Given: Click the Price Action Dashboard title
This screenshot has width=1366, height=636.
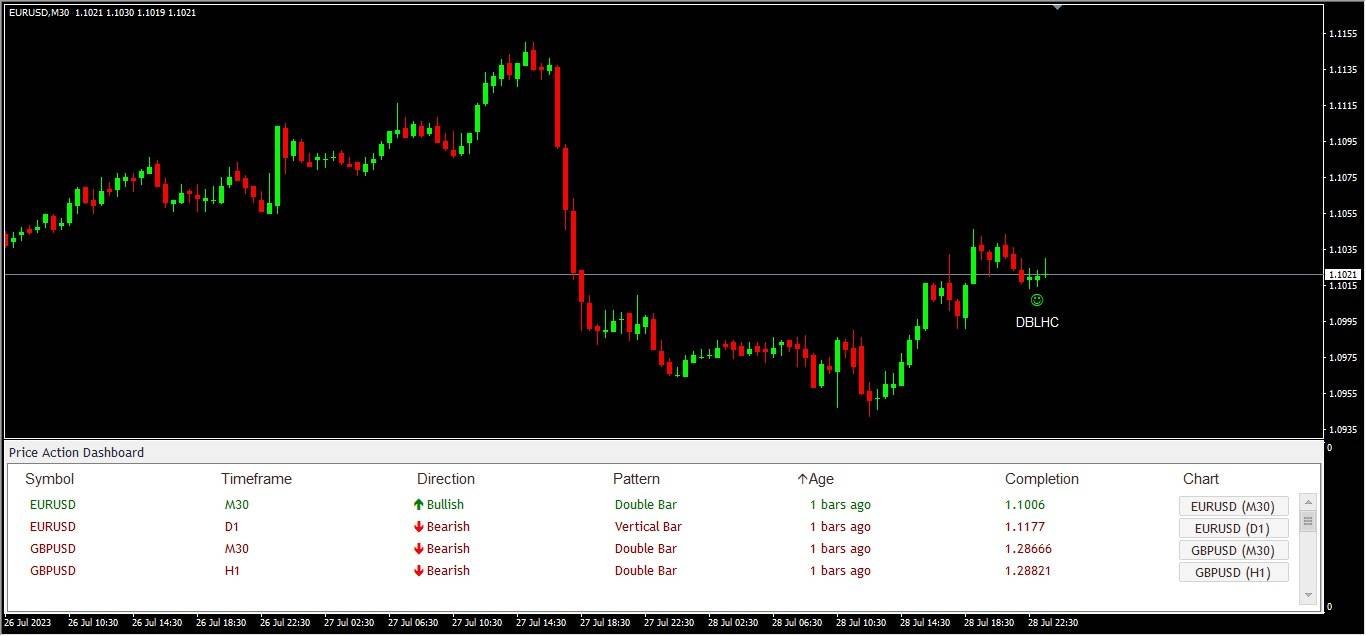Looking at the screenshot, I should 77,453.
